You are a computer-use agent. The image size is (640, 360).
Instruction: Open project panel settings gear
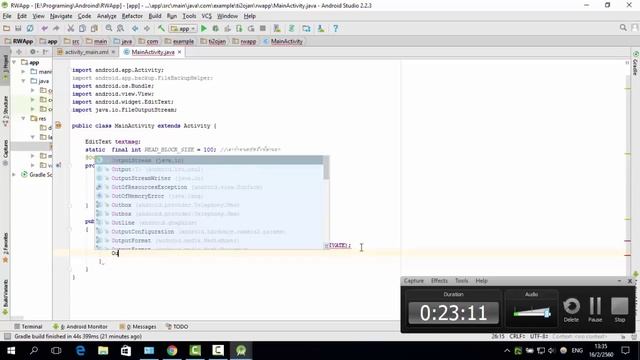33,52
